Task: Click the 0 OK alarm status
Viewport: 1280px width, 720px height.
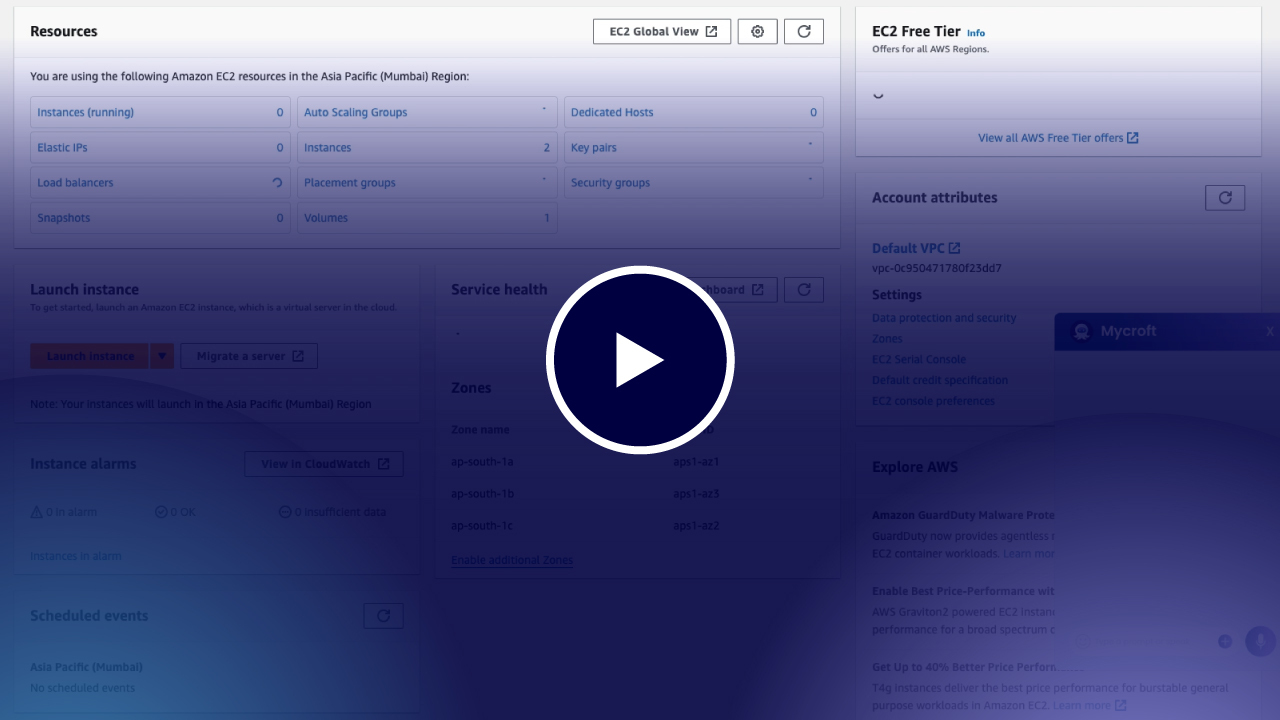Action: [176, 512]
